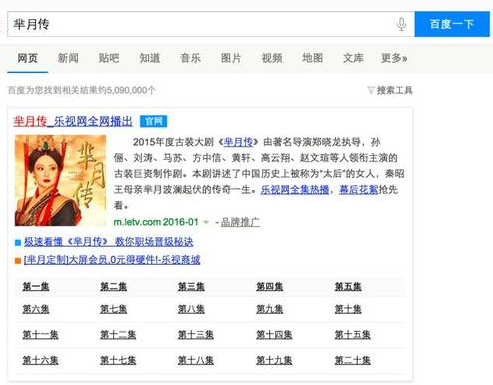Open [芈月定制]大屏会员,0元得硬件 link
Image resolution: width=493 pixels, height=385 pixels.
[x=112, y=260]
